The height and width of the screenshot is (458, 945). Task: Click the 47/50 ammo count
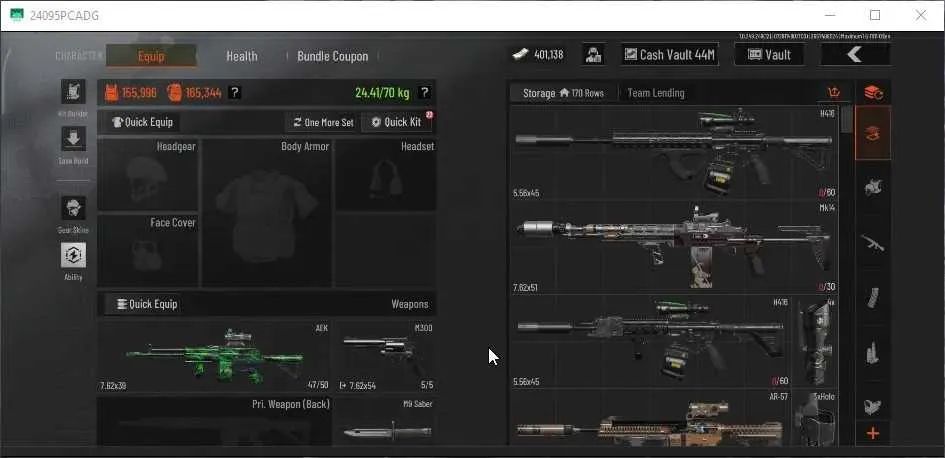(x=317, y=386)
